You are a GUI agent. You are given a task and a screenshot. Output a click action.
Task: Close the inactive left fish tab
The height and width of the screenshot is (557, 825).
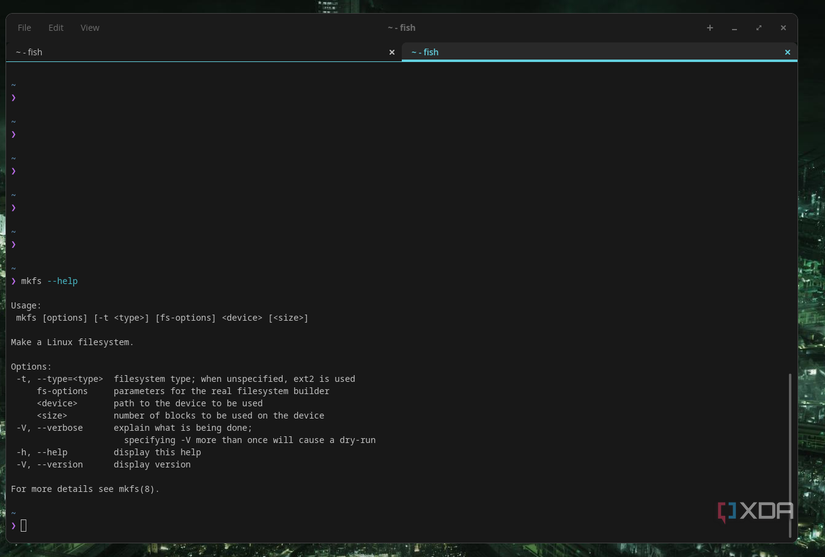[x=392, y=52]
